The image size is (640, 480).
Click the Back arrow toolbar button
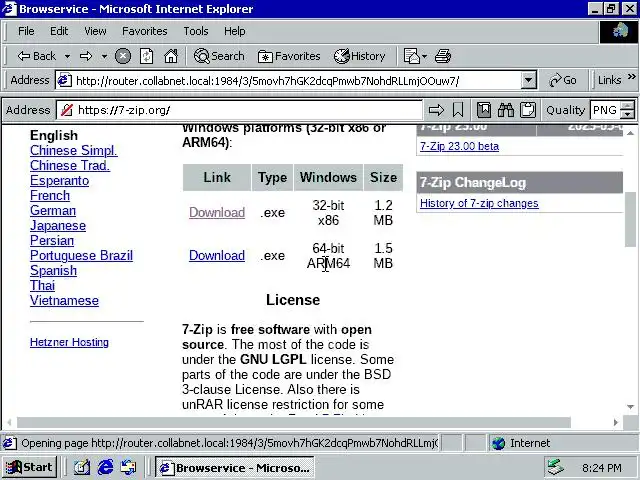(x=36, y=56)
